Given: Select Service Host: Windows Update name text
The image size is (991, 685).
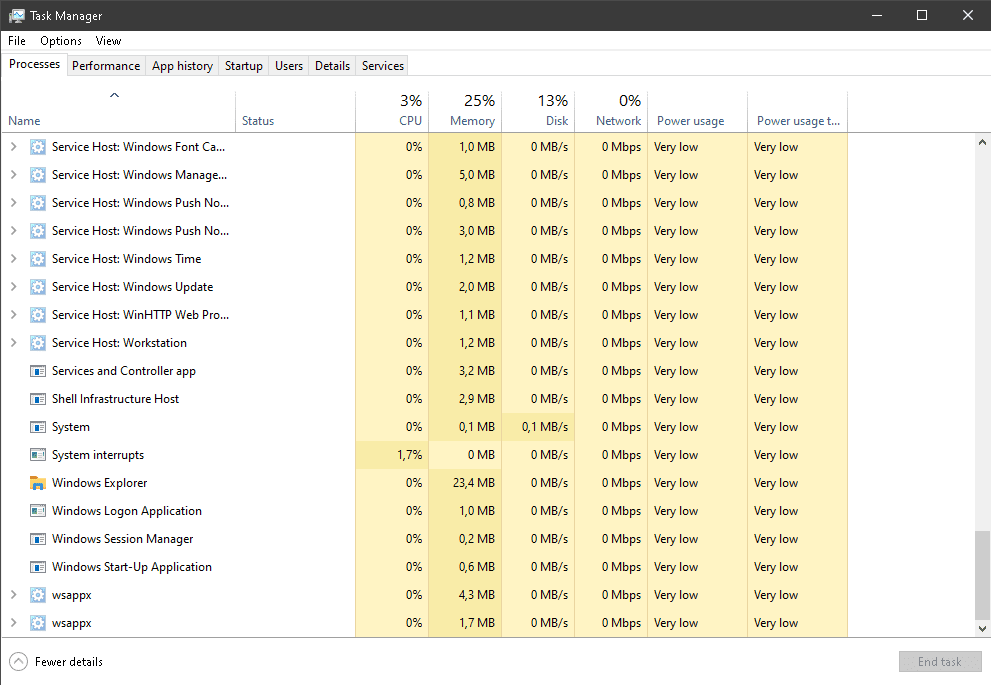Looking at the screenshot, I should [x=133, y=287].
